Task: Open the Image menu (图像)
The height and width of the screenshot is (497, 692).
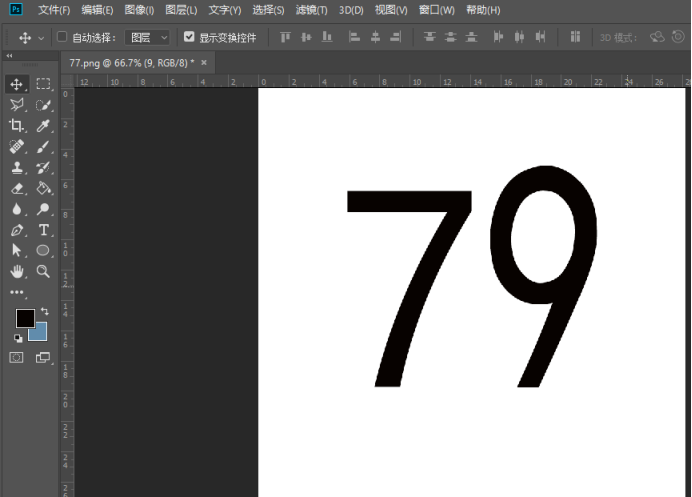Action: [x=139, y=10]
